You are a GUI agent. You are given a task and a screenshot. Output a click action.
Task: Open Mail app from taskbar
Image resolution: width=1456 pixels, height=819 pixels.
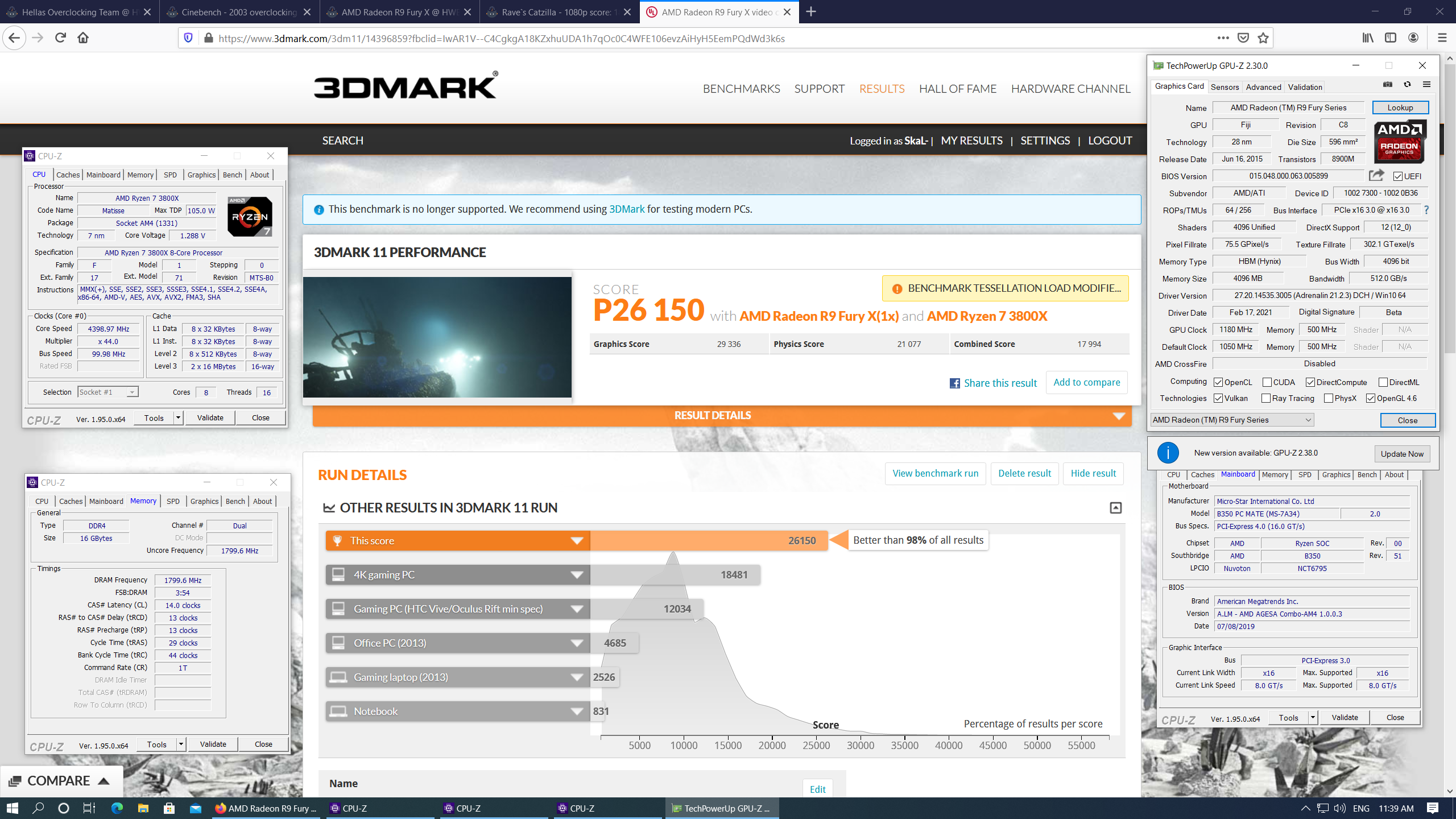point(196,808)
